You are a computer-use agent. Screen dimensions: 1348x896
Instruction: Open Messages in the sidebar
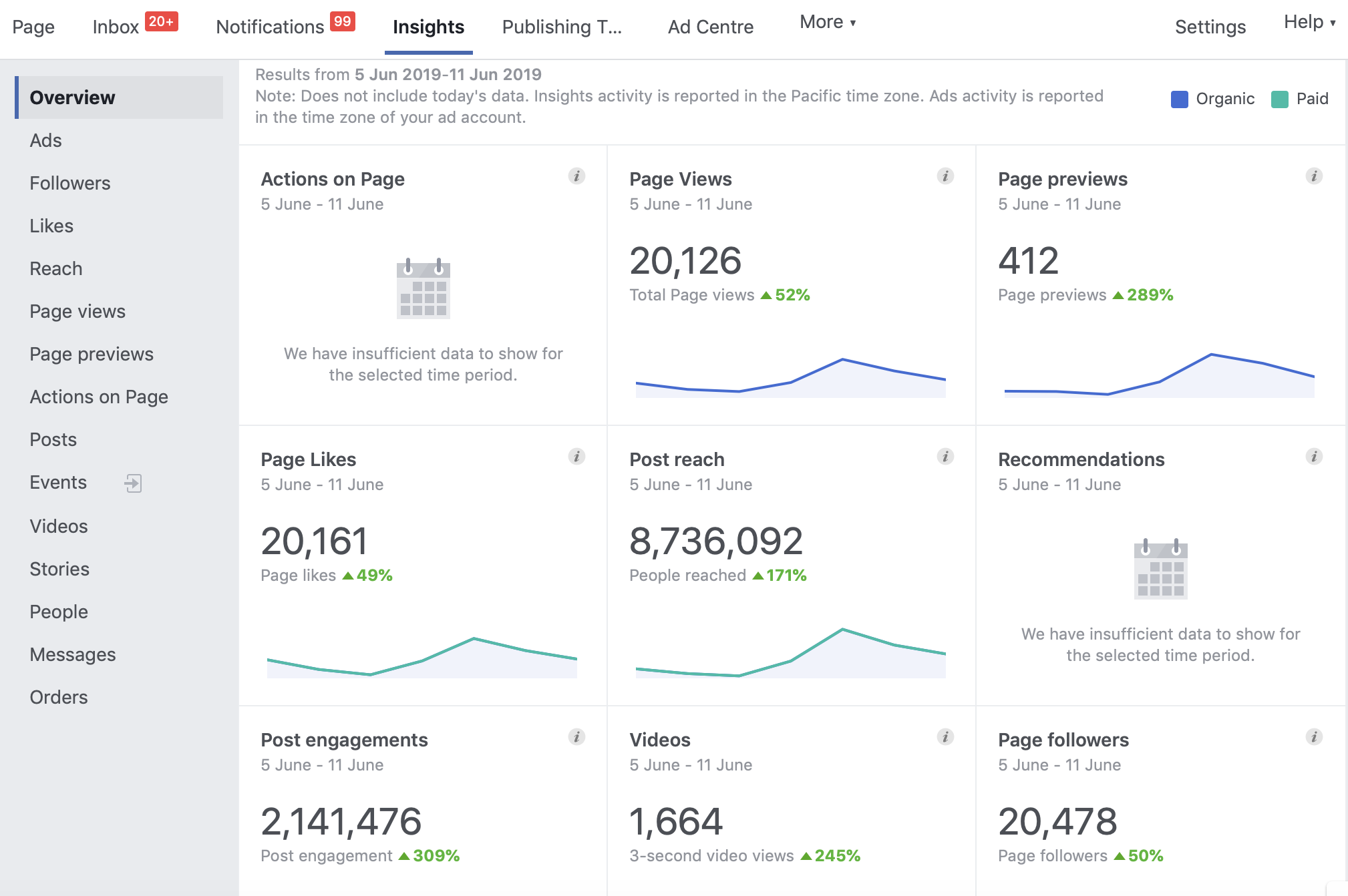pyautogui.click(x=73, y=654)
